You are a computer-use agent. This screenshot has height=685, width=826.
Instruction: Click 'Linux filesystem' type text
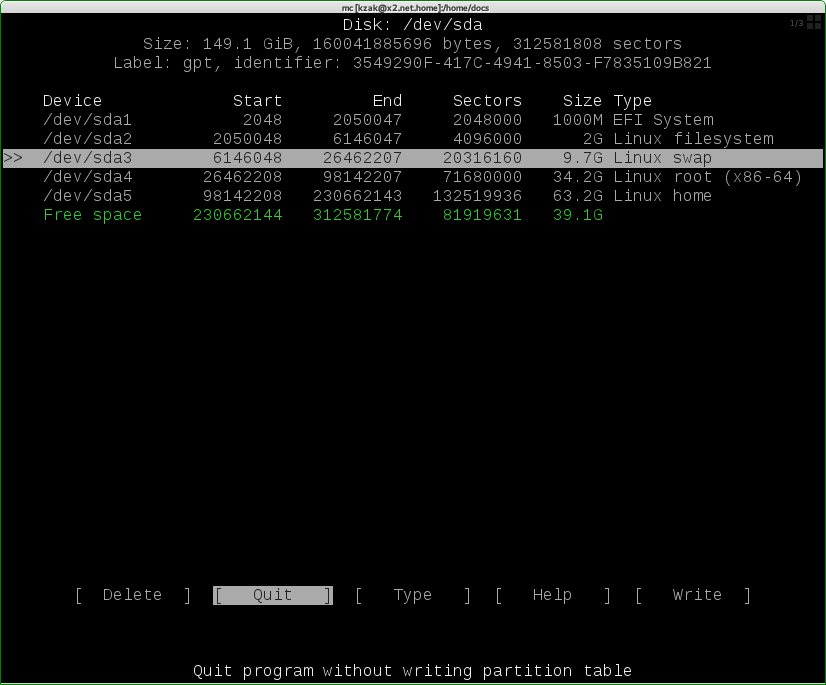point(693,139)
